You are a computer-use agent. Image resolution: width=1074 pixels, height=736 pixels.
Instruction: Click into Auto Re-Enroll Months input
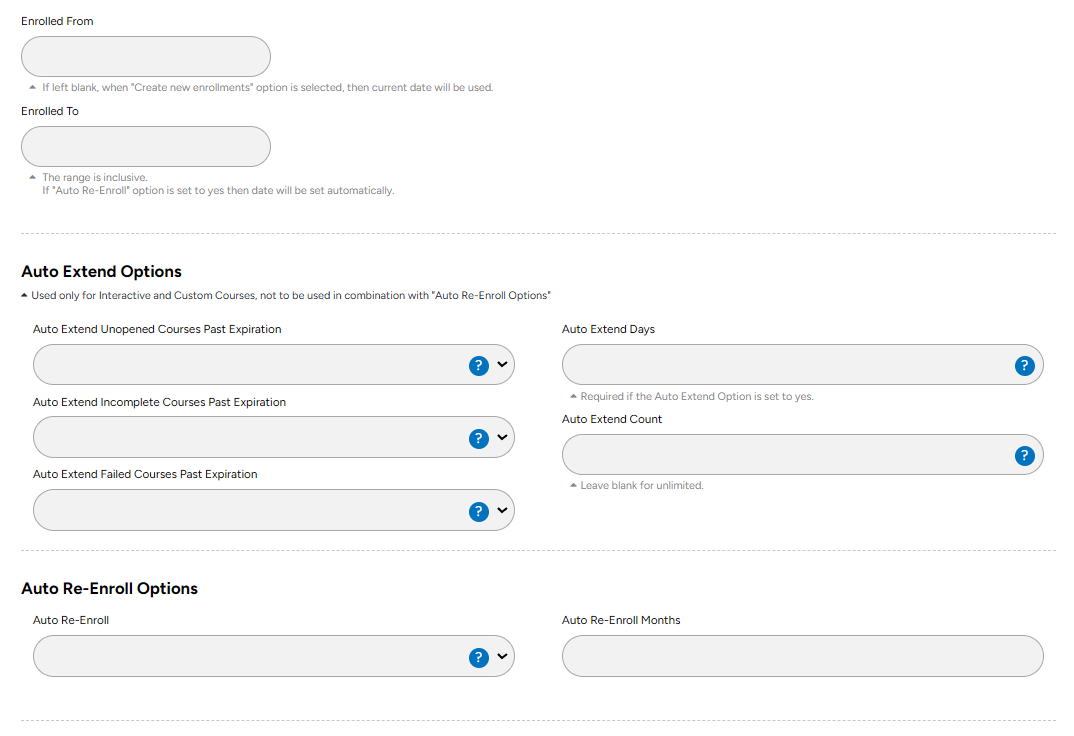803,656
